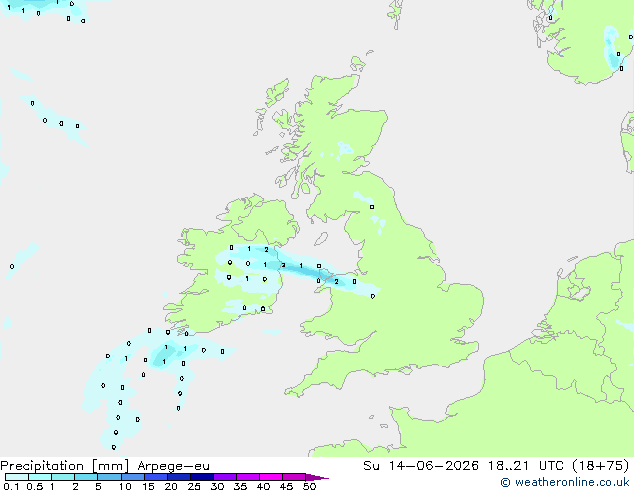Click the '0.1' legend label
The width and height of the screenshot is (634, 490).
(x=11, y=486)
